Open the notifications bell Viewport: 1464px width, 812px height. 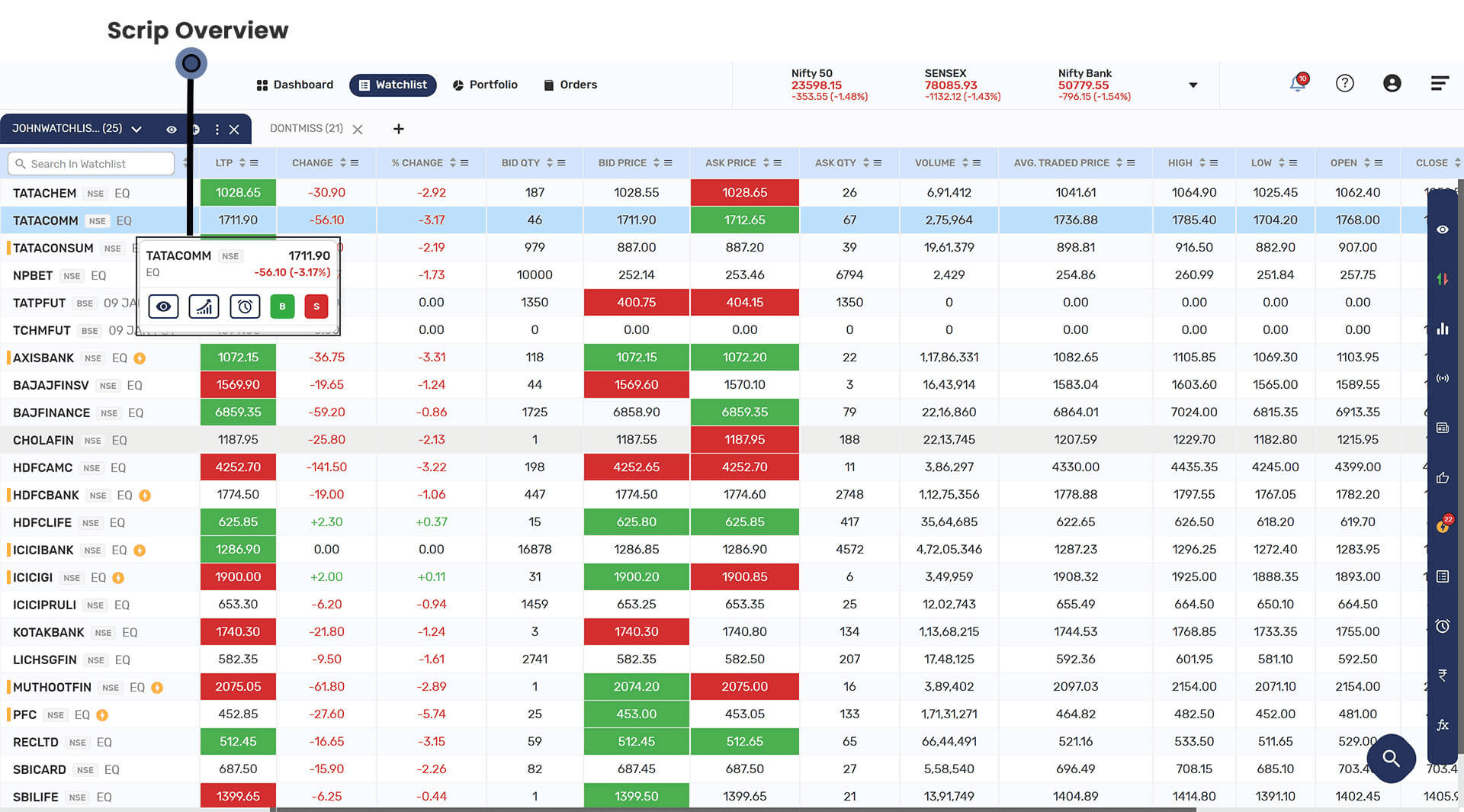click(x=1298, y=83)
